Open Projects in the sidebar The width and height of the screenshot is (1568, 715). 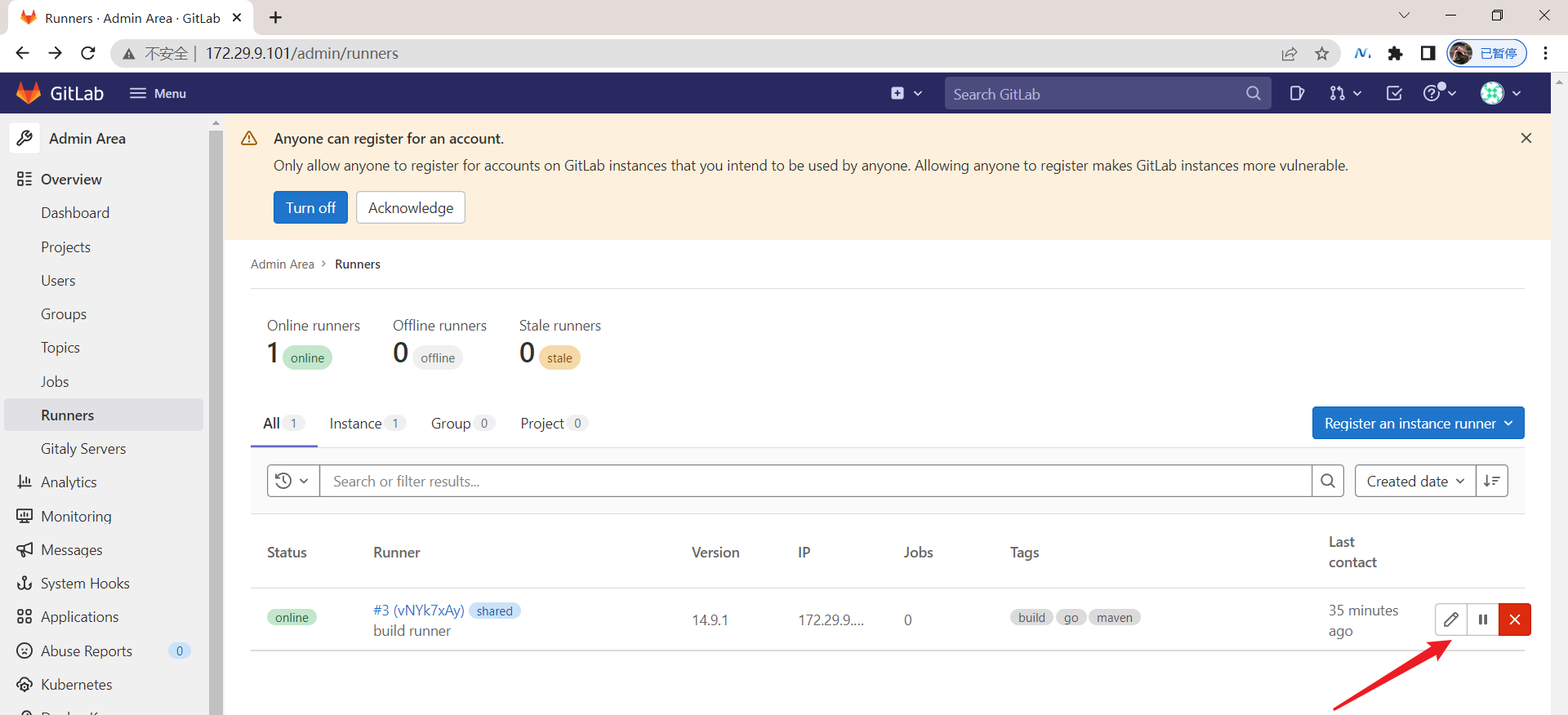(65, 246)
